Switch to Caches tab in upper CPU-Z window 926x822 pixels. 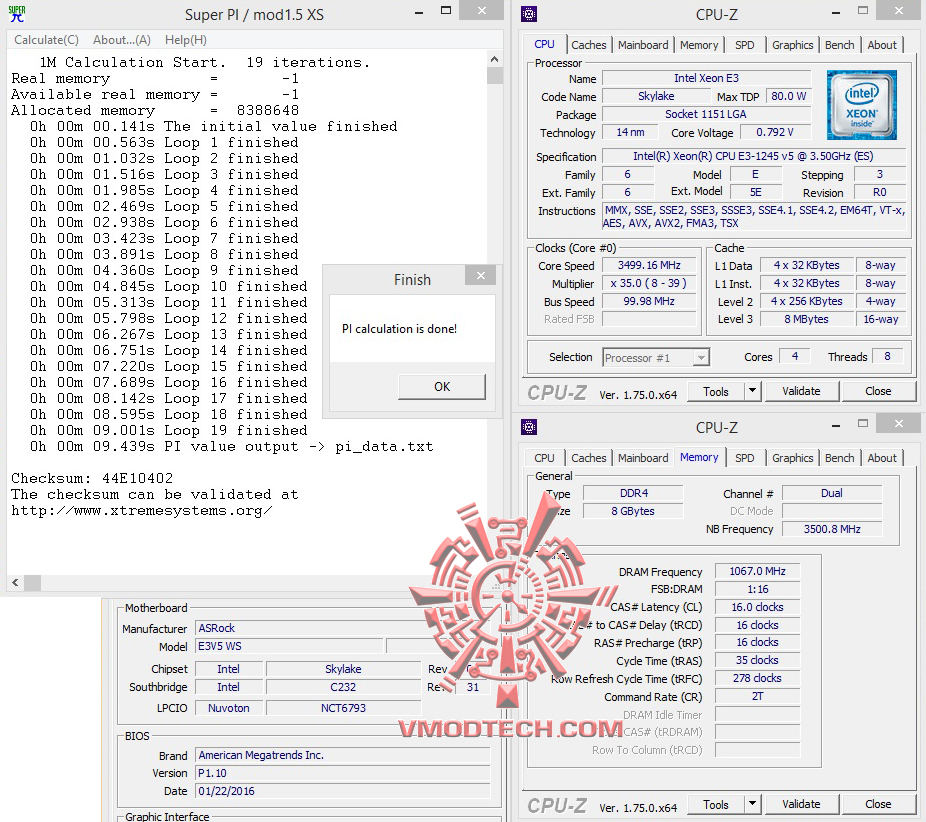(x=588, y=45)
